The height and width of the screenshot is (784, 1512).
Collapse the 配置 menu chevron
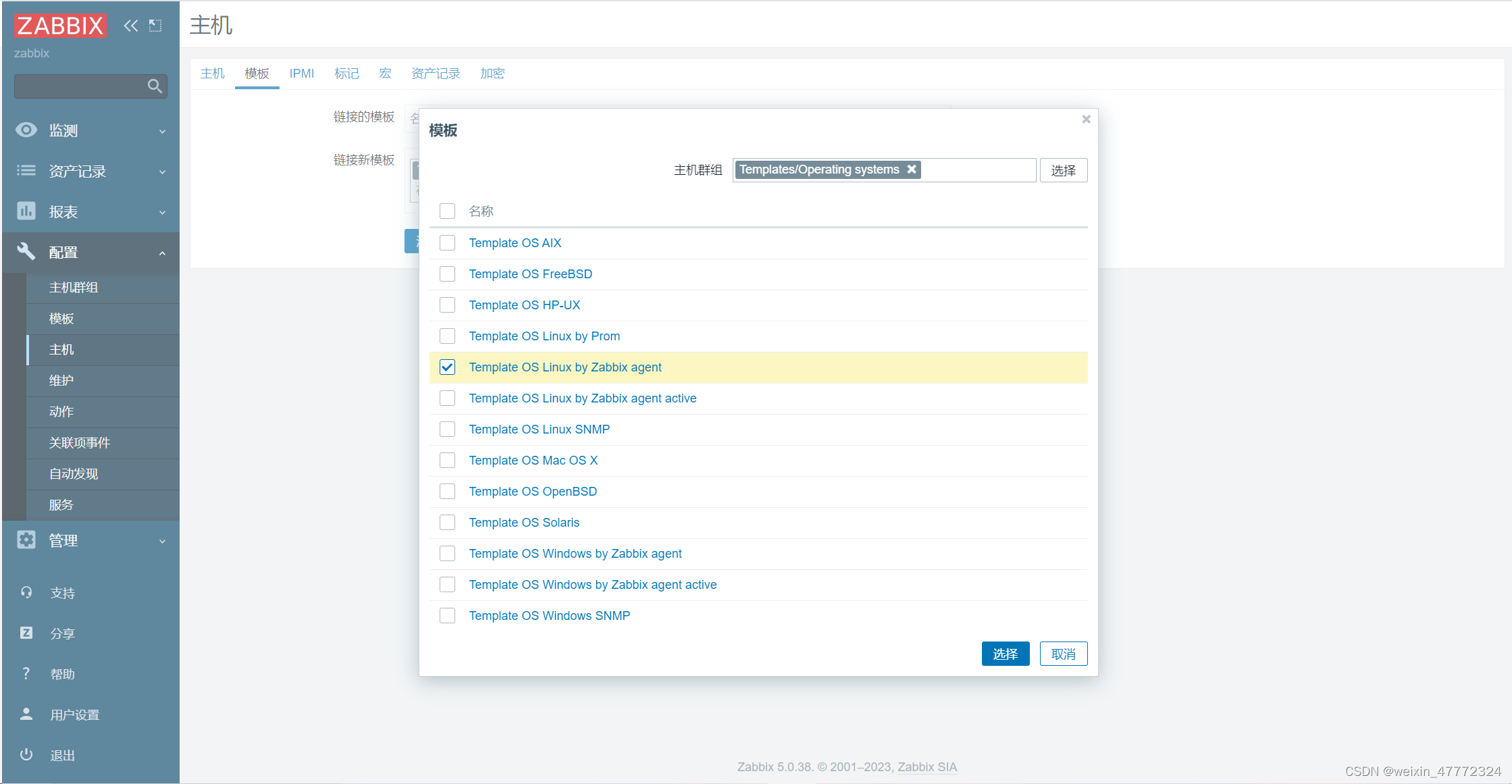click(162, 252)
